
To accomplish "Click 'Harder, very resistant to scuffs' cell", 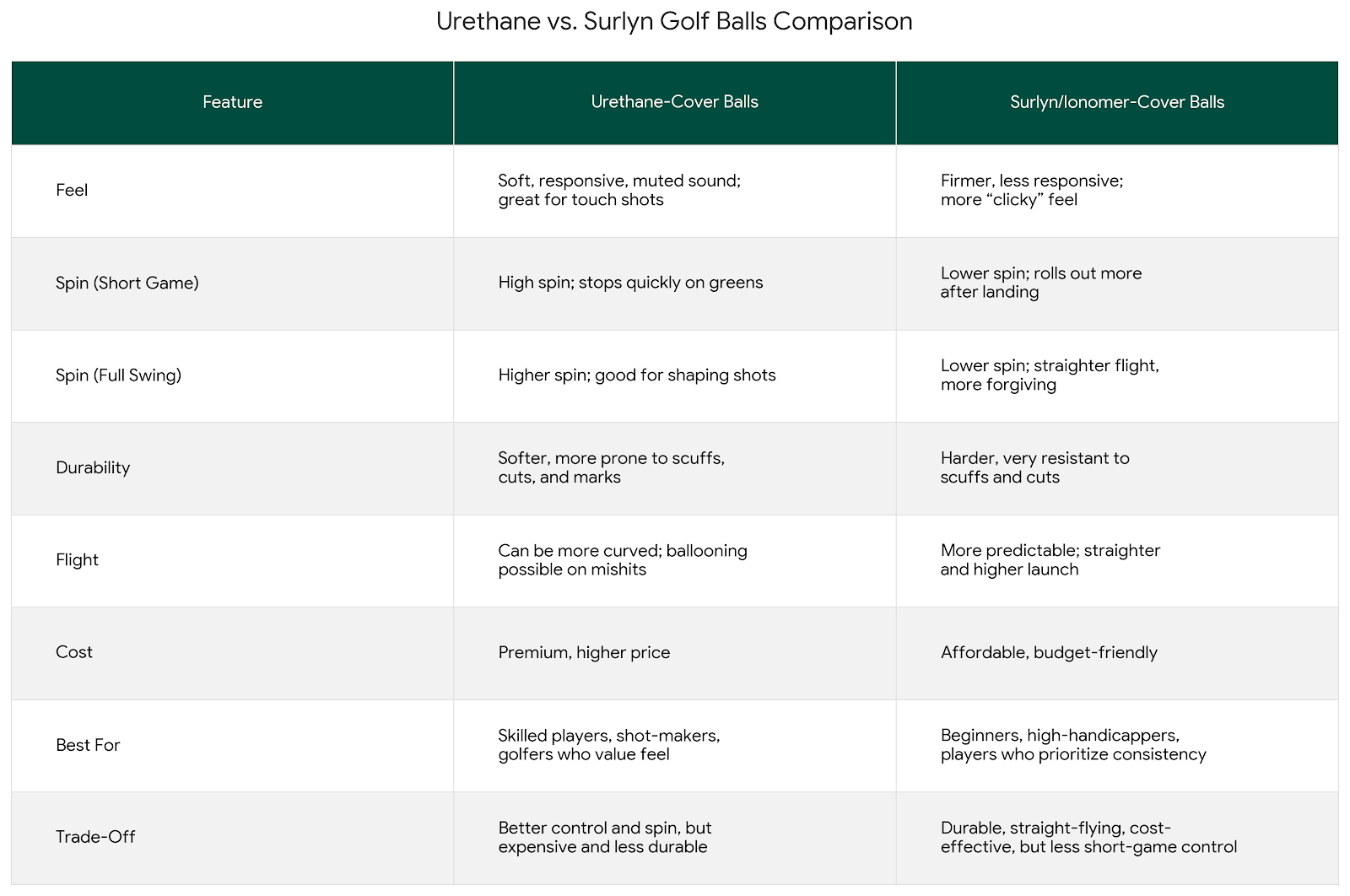I will tap(1034, 467).
